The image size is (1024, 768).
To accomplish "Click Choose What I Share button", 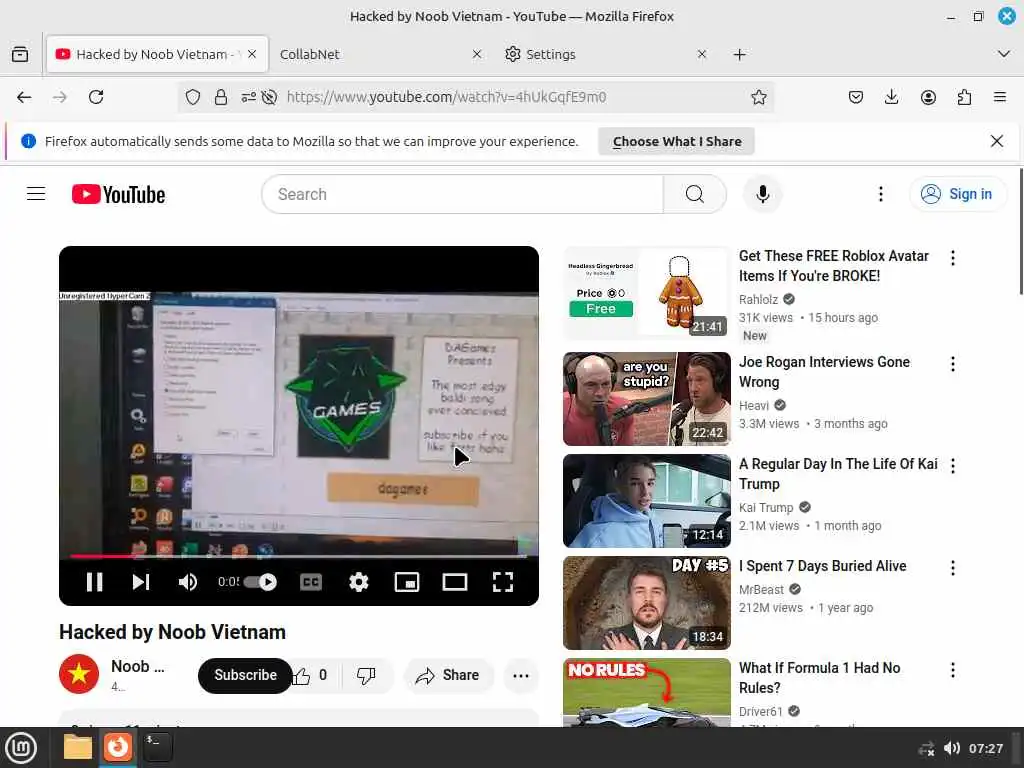I will (x=677, y=141).
